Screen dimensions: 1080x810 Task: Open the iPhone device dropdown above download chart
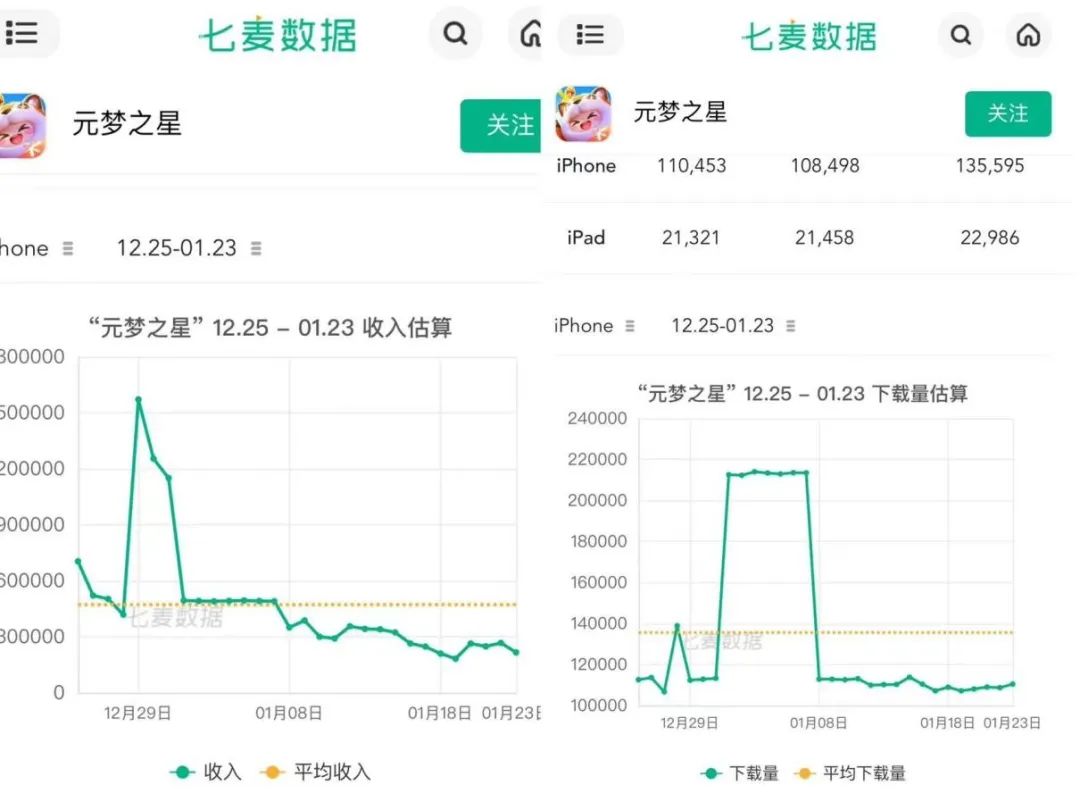(595, 326)
